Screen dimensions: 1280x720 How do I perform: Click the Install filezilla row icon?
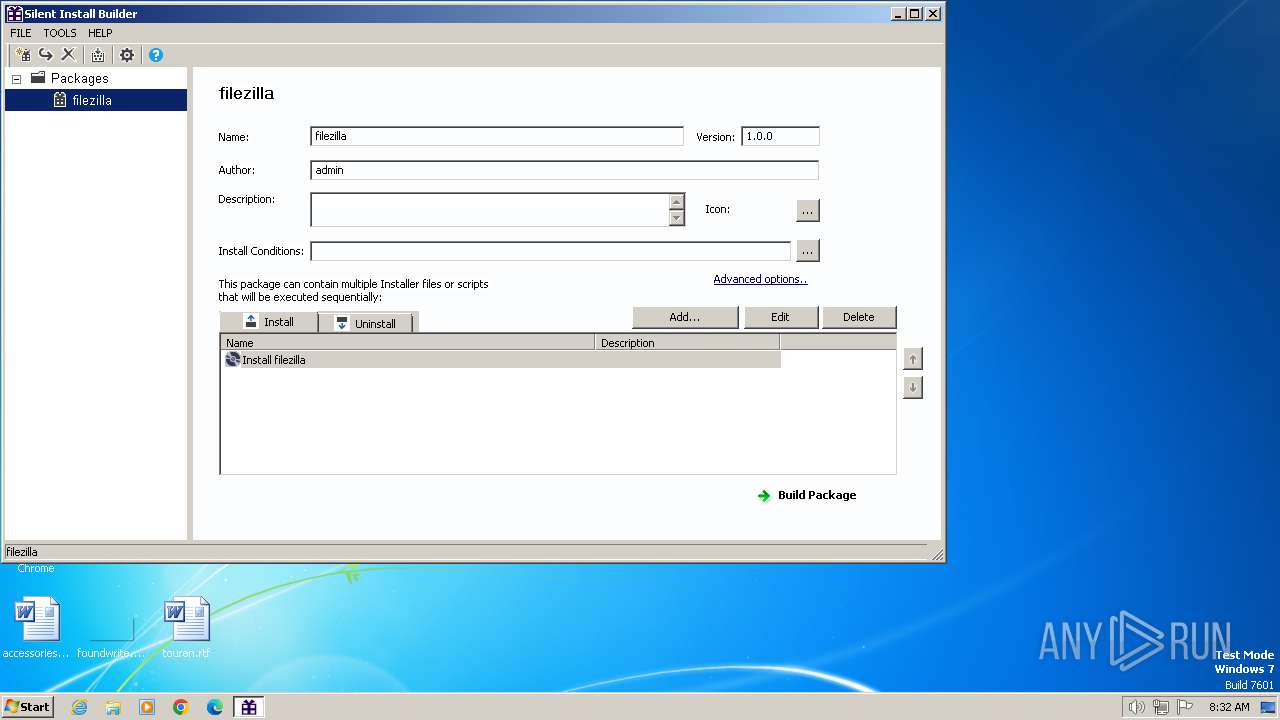pyautogui.click(x=233, y=359)
